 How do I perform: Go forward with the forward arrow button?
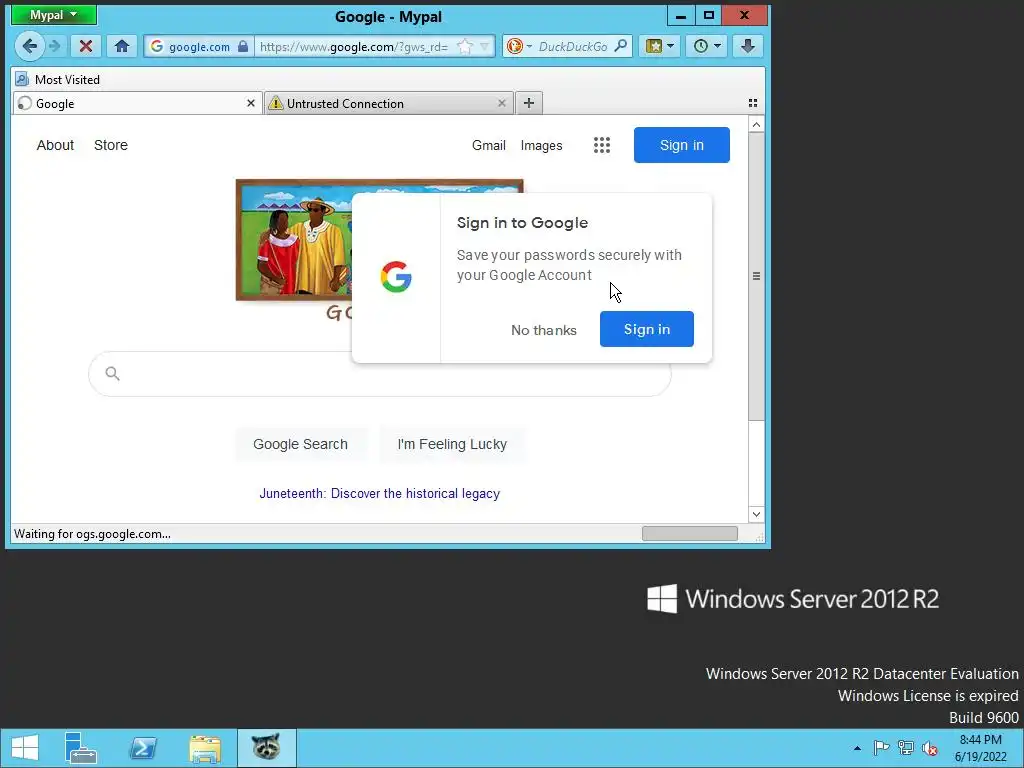[56, 46]
